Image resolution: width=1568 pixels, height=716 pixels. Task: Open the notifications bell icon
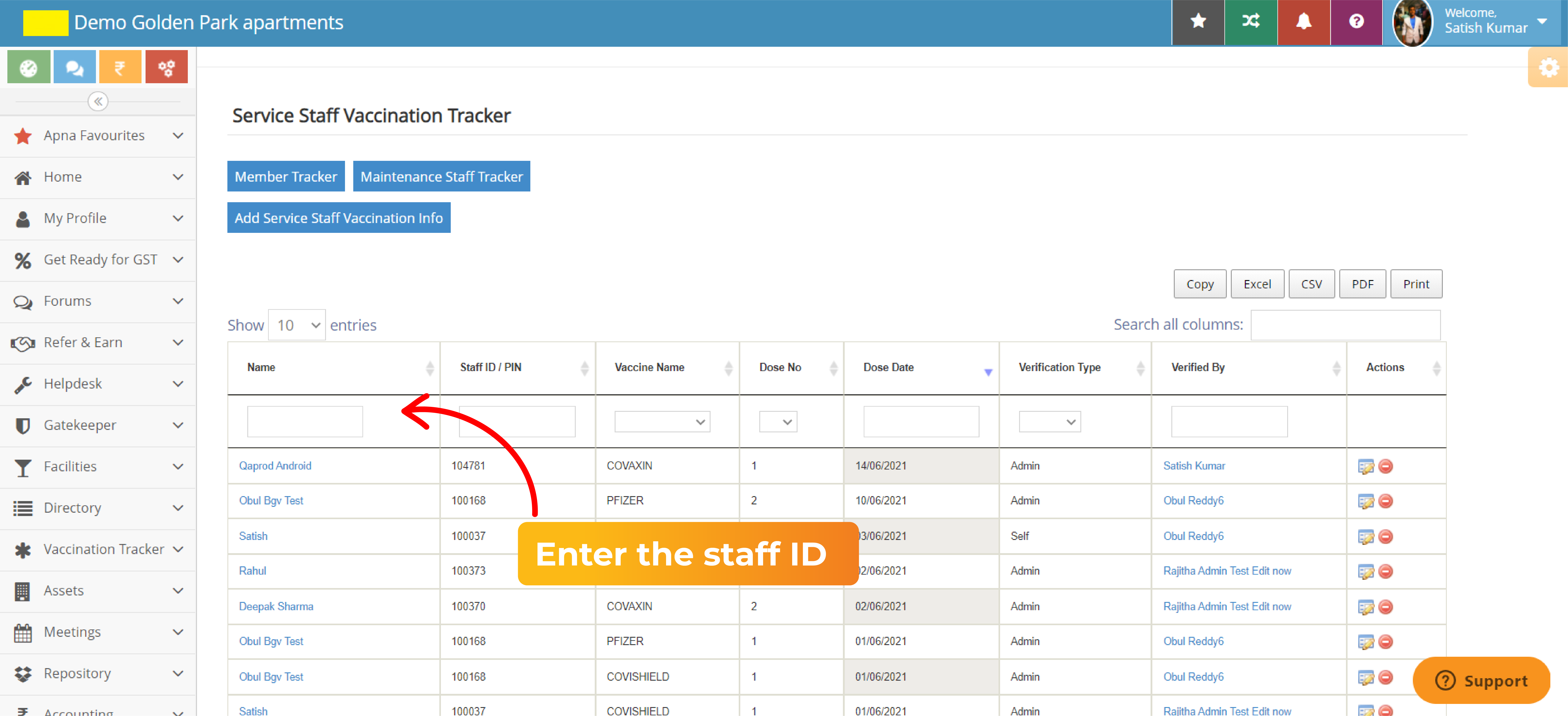point(1303,22)
